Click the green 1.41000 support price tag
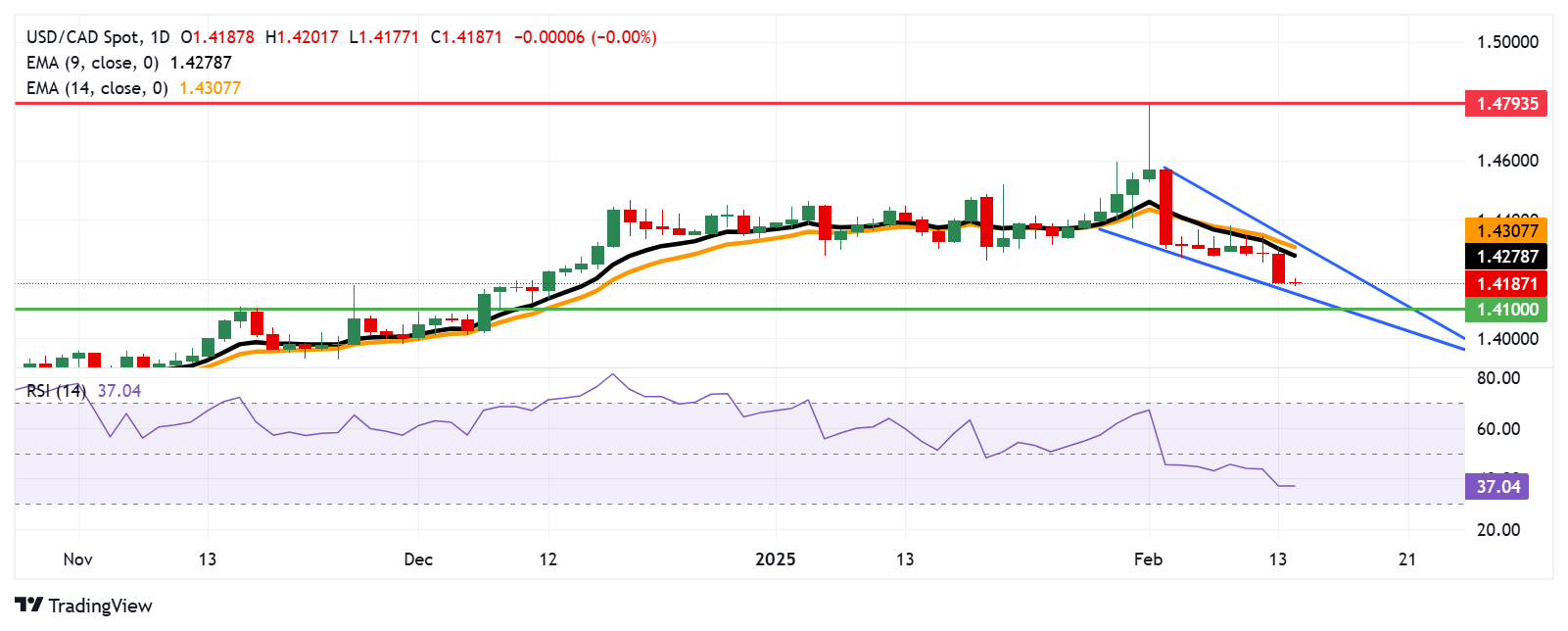1568x631 pixels. pyautogui.click(x=1506, y=310)
